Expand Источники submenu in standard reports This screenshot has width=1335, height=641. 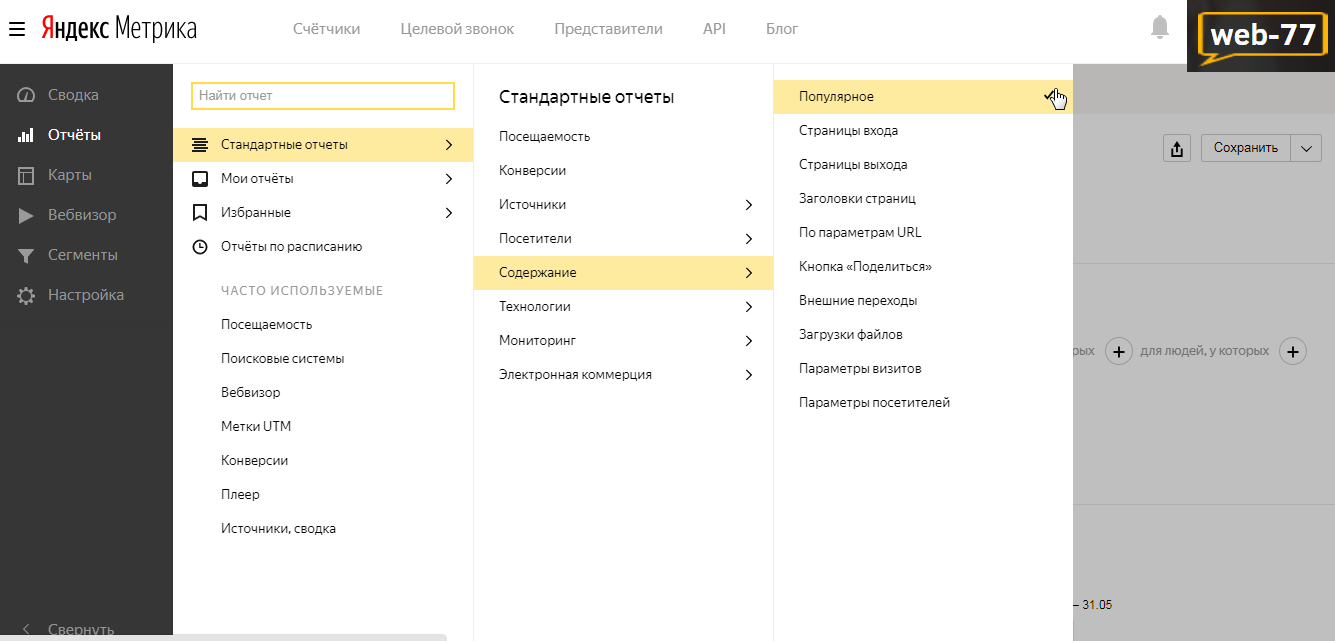point(623,205)
